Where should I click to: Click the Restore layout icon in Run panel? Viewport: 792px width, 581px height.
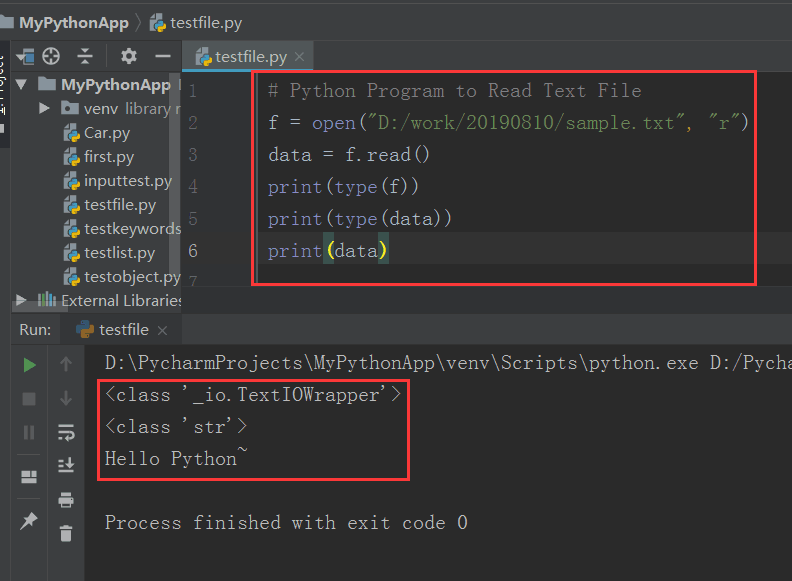tap(29, 476)
